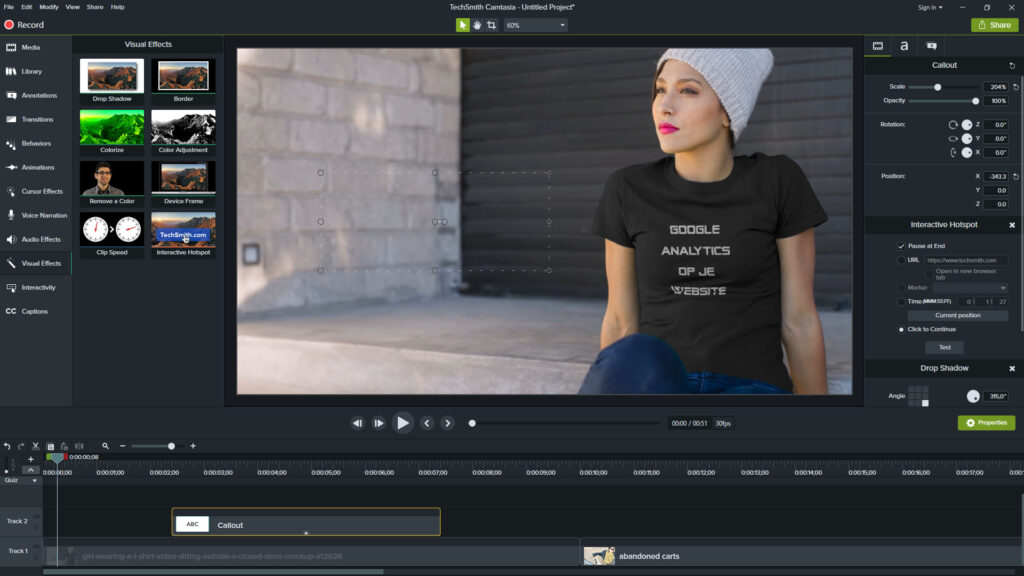Click the Drop Shadow angle dial
The height and width of the screenshot is (576, 1024).
(x=972, y=396)
